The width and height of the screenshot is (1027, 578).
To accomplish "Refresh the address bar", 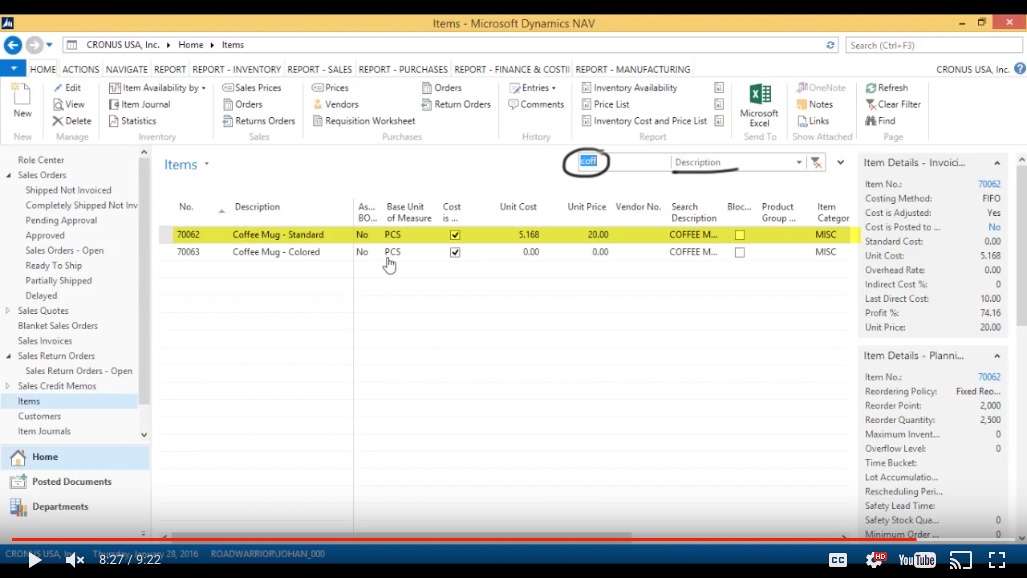I will pyautogui.click(x=831, y=45).
